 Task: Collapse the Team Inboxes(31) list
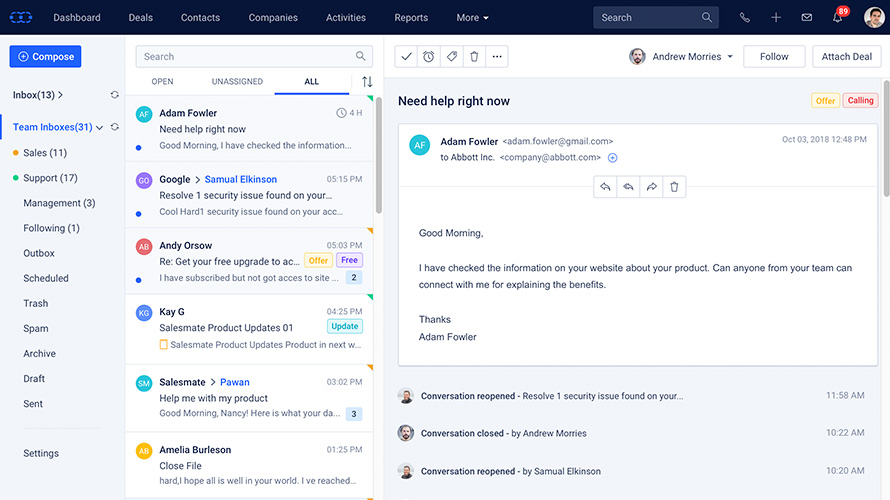pos(100,128)
